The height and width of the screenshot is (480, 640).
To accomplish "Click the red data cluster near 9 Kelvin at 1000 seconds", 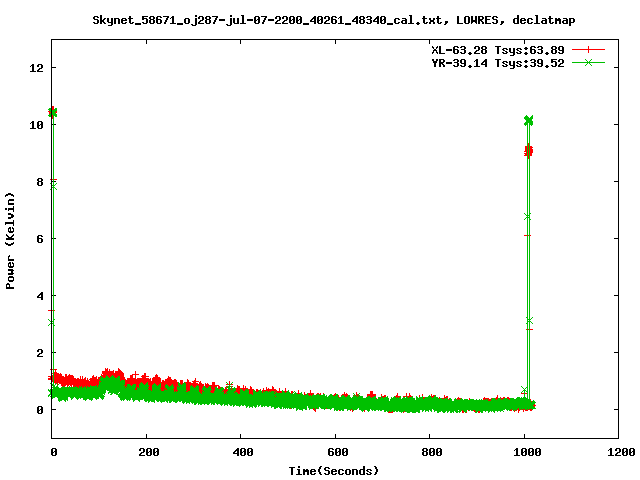I will (x=529, y=151).
